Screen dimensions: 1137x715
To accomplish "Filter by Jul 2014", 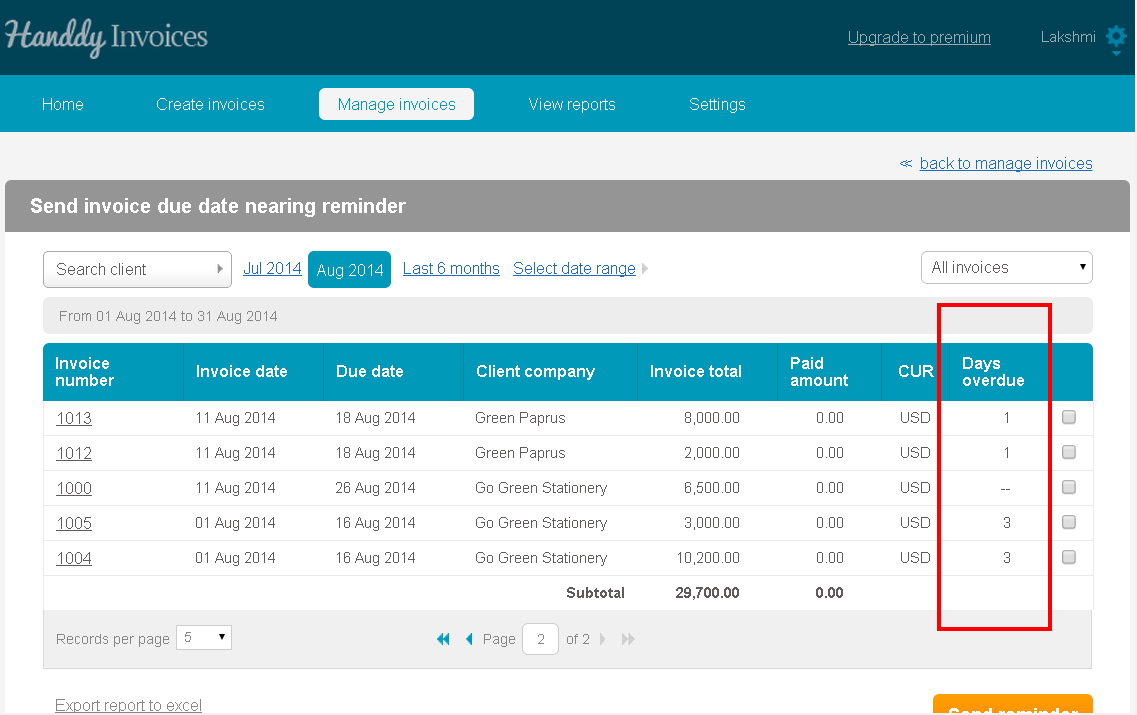I will pyautogui.click(x=272, y=268).
